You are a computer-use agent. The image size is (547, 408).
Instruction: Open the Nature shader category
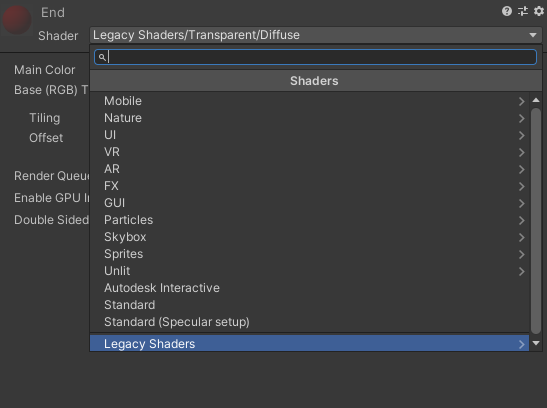tap(309, 118)
